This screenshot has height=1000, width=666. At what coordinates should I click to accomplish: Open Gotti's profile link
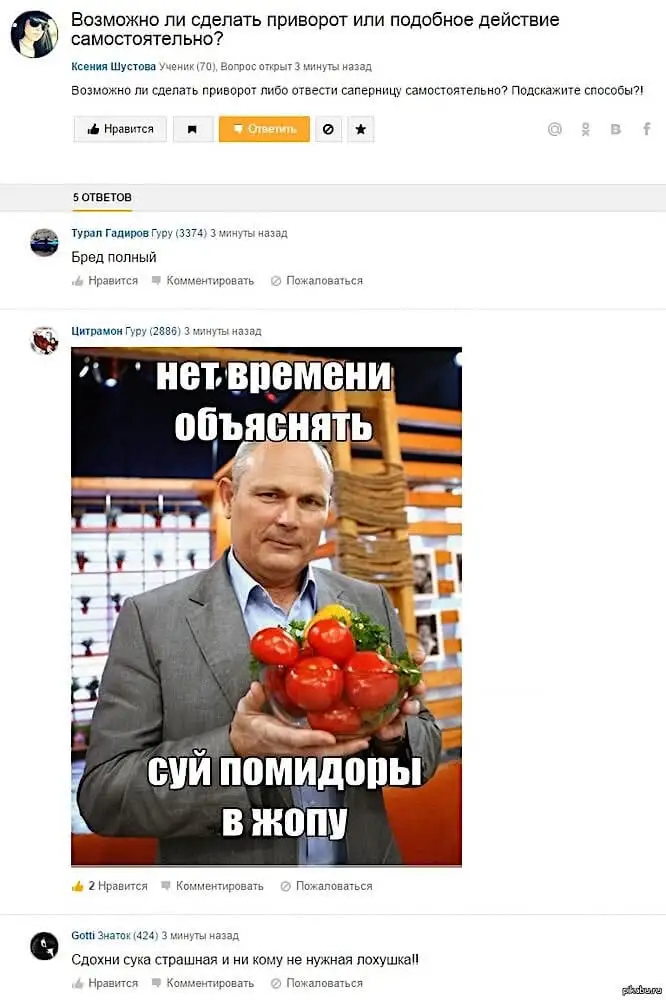tap(83, 936)
